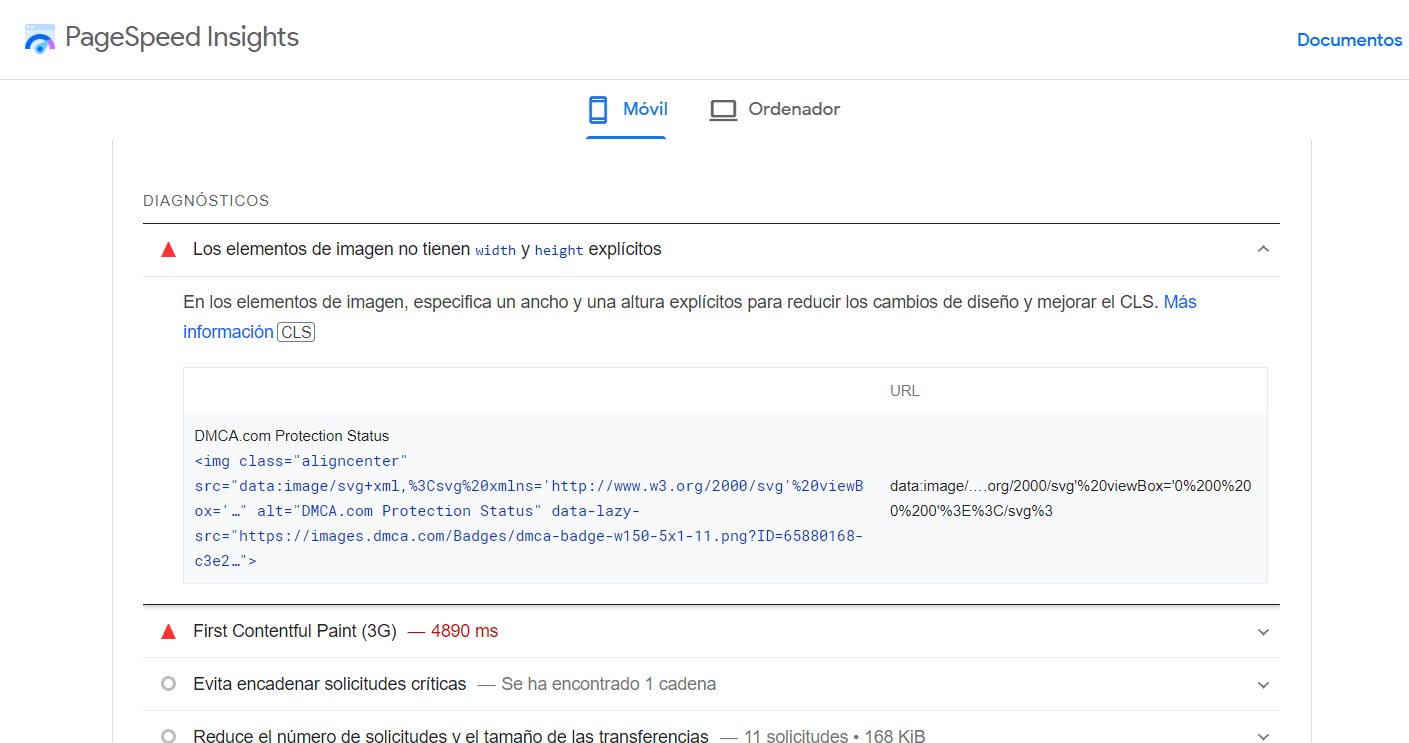This screenshot has width=1409, height=743.
Task: Expand the First Contentful Paint (3G) audit
Action: (x=1264, y=632)
